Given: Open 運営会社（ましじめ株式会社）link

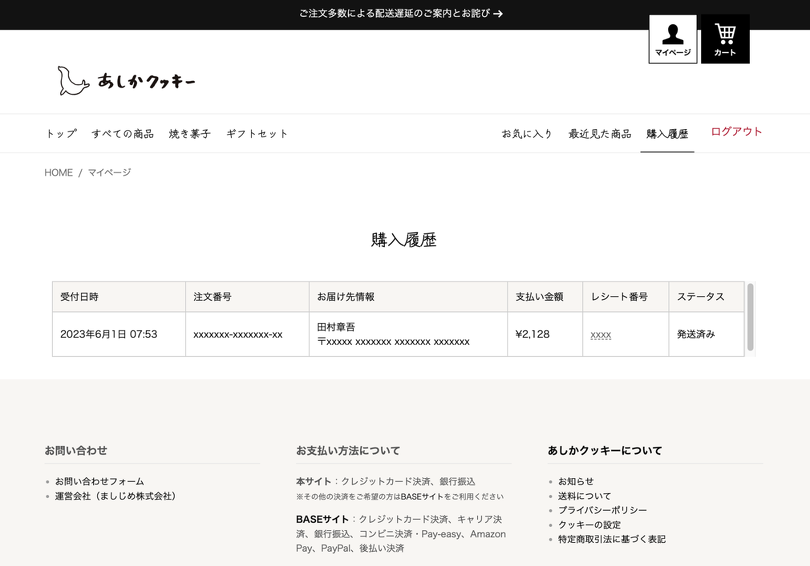Looking at the screenshot, I should click(x=115, y=496).
